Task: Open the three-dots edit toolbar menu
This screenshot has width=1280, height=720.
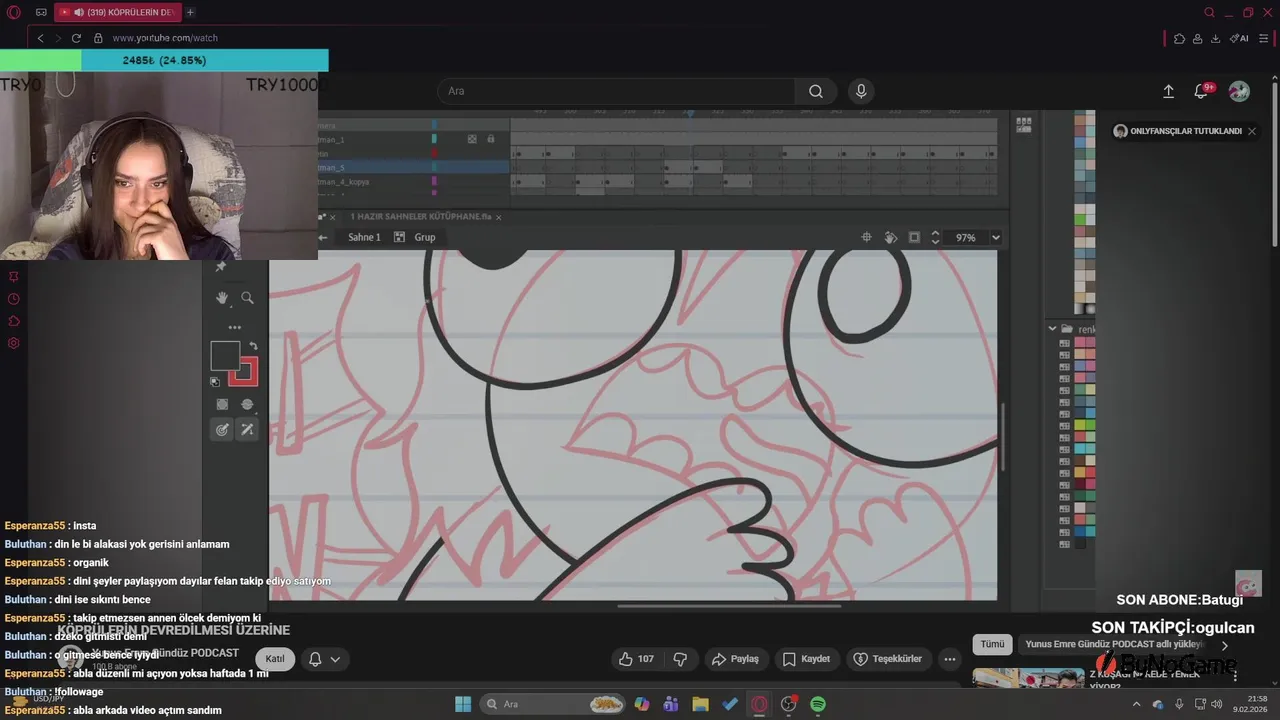Action: pos(234,327)
